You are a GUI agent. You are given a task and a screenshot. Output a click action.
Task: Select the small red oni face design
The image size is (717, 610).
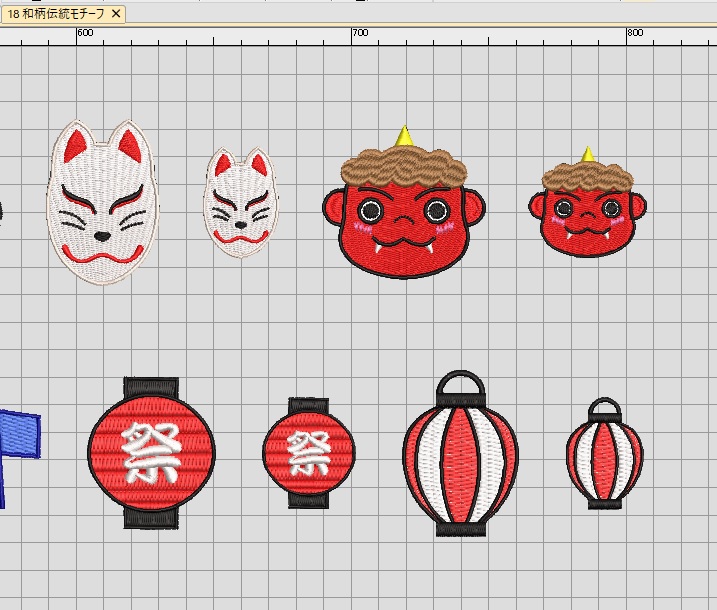tap(587, 202)
